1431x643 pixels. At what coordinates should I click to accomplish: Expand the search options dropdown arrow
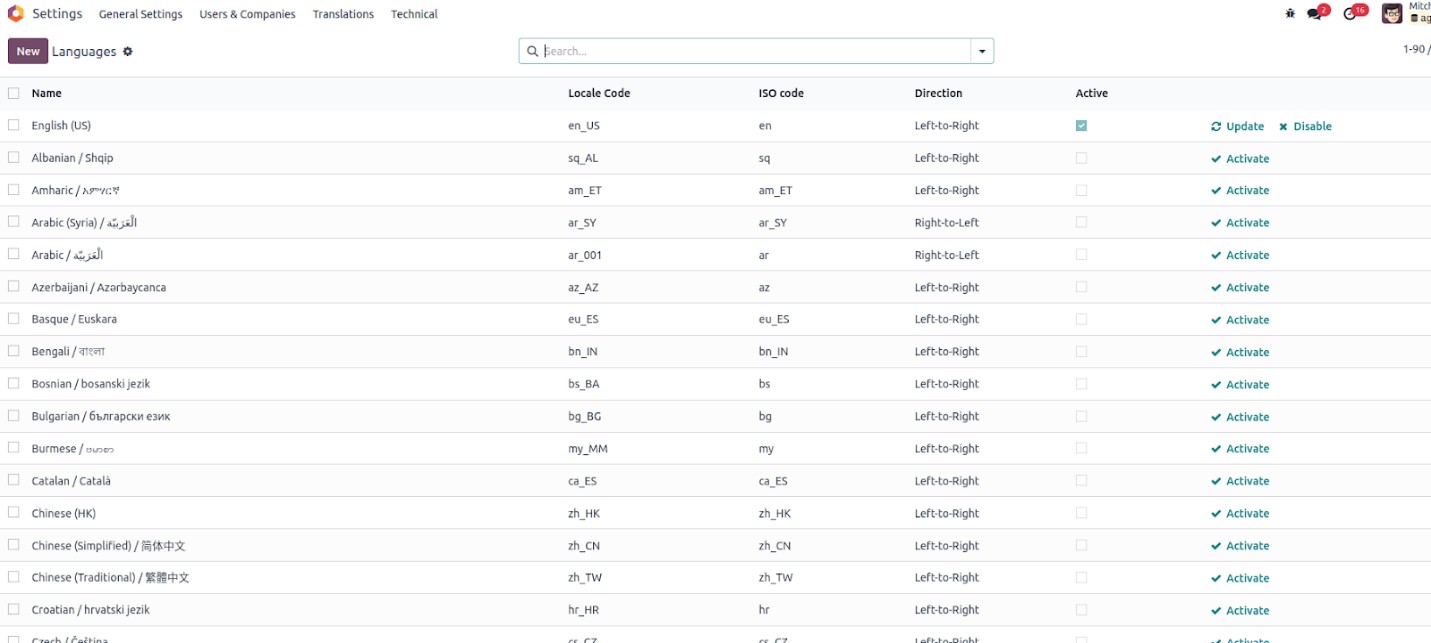[982, 51]
